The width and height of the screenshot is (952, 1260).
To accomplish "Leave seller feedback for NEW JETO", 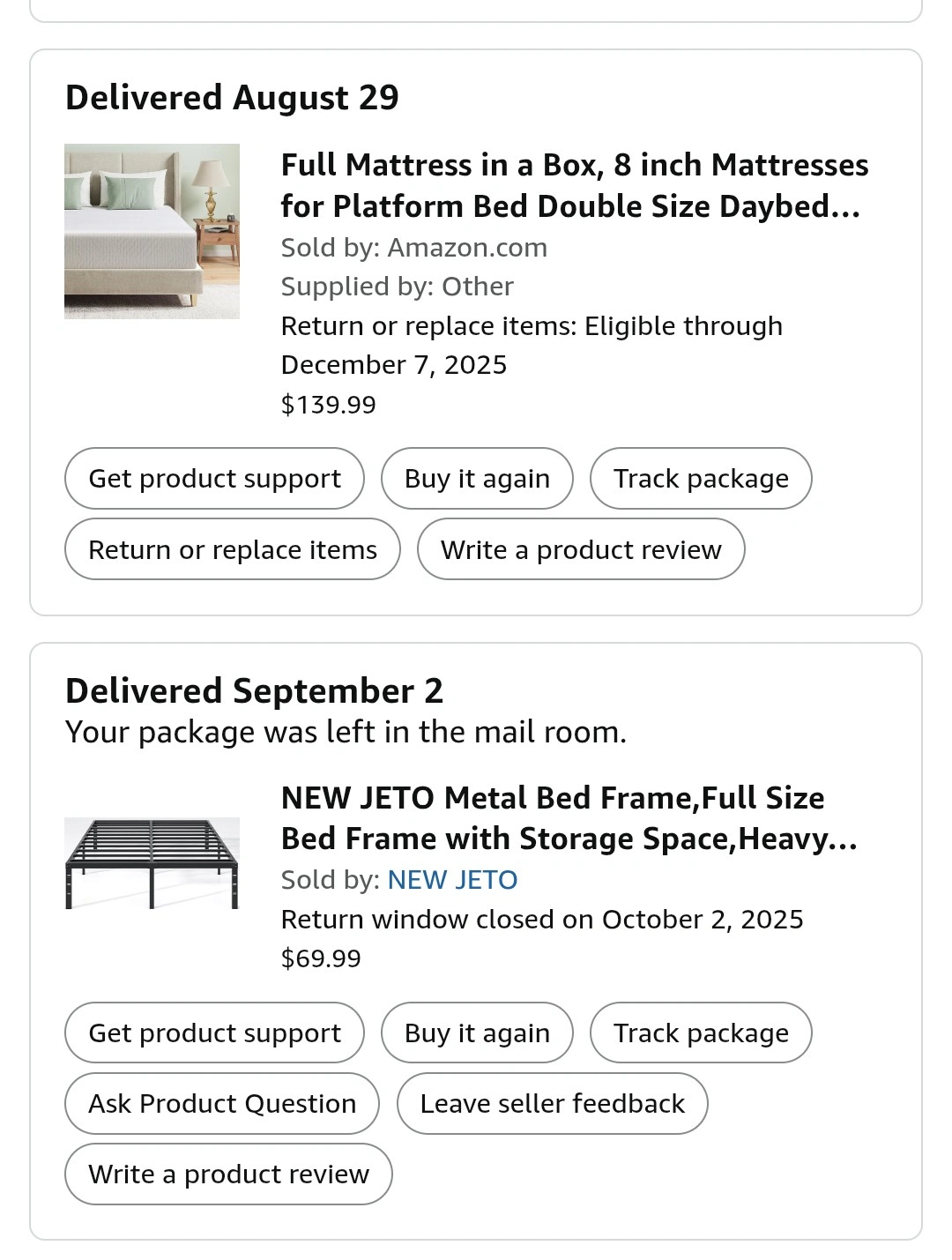I will pyautogui.click(x=552, y=1103).
